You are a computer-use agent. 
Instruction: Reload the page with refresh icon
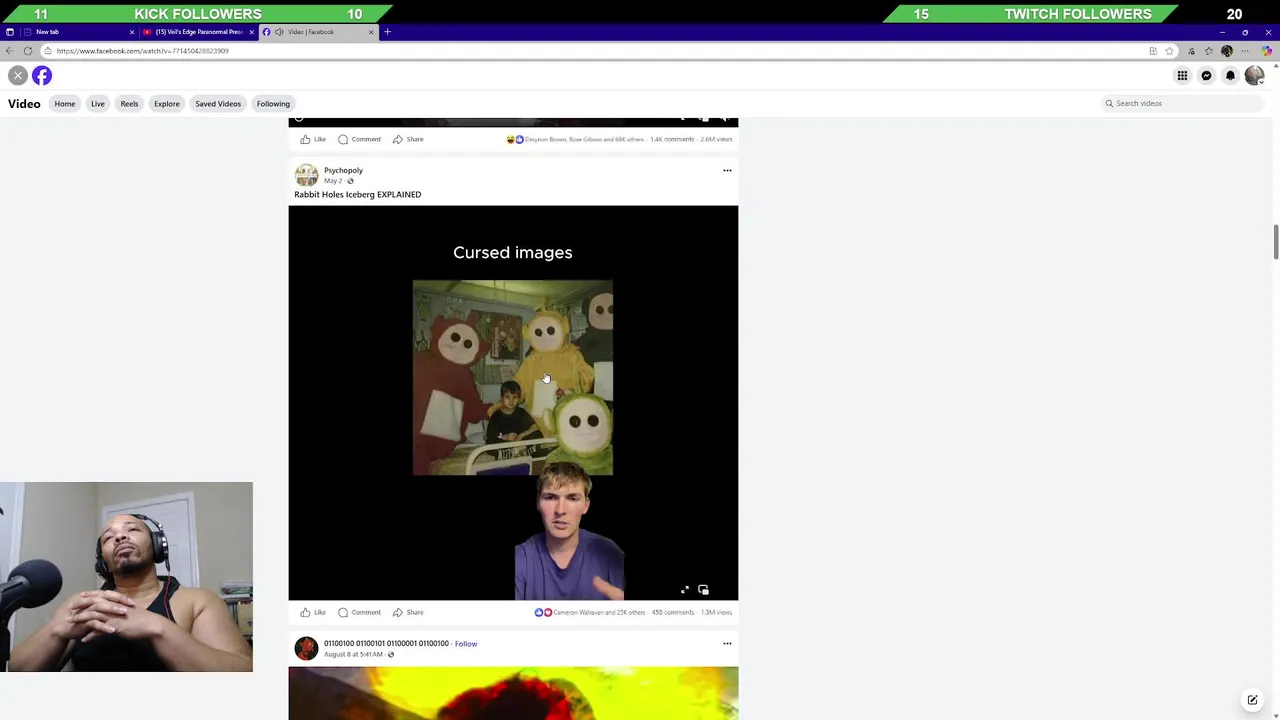point(28,51)
